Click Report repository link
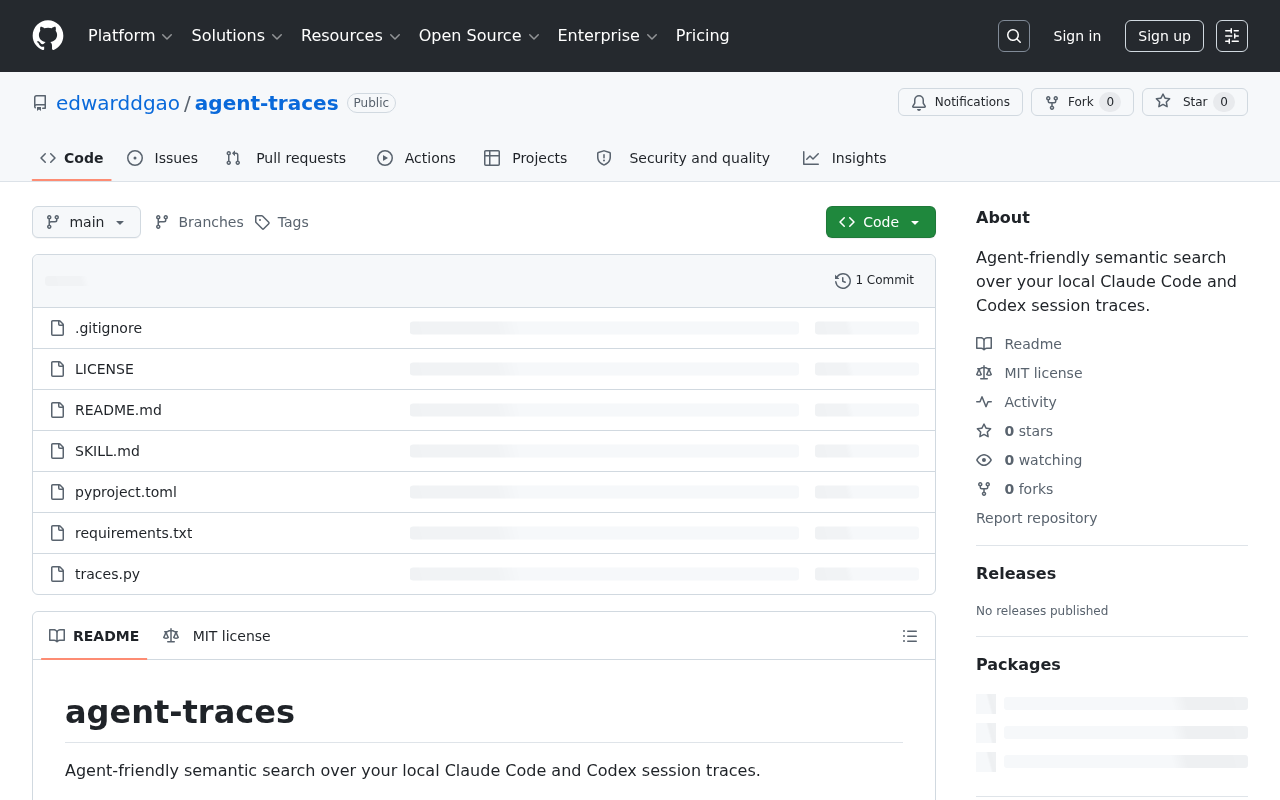The width and height of the screenshot is (1280, 800). coord(1036,518)
